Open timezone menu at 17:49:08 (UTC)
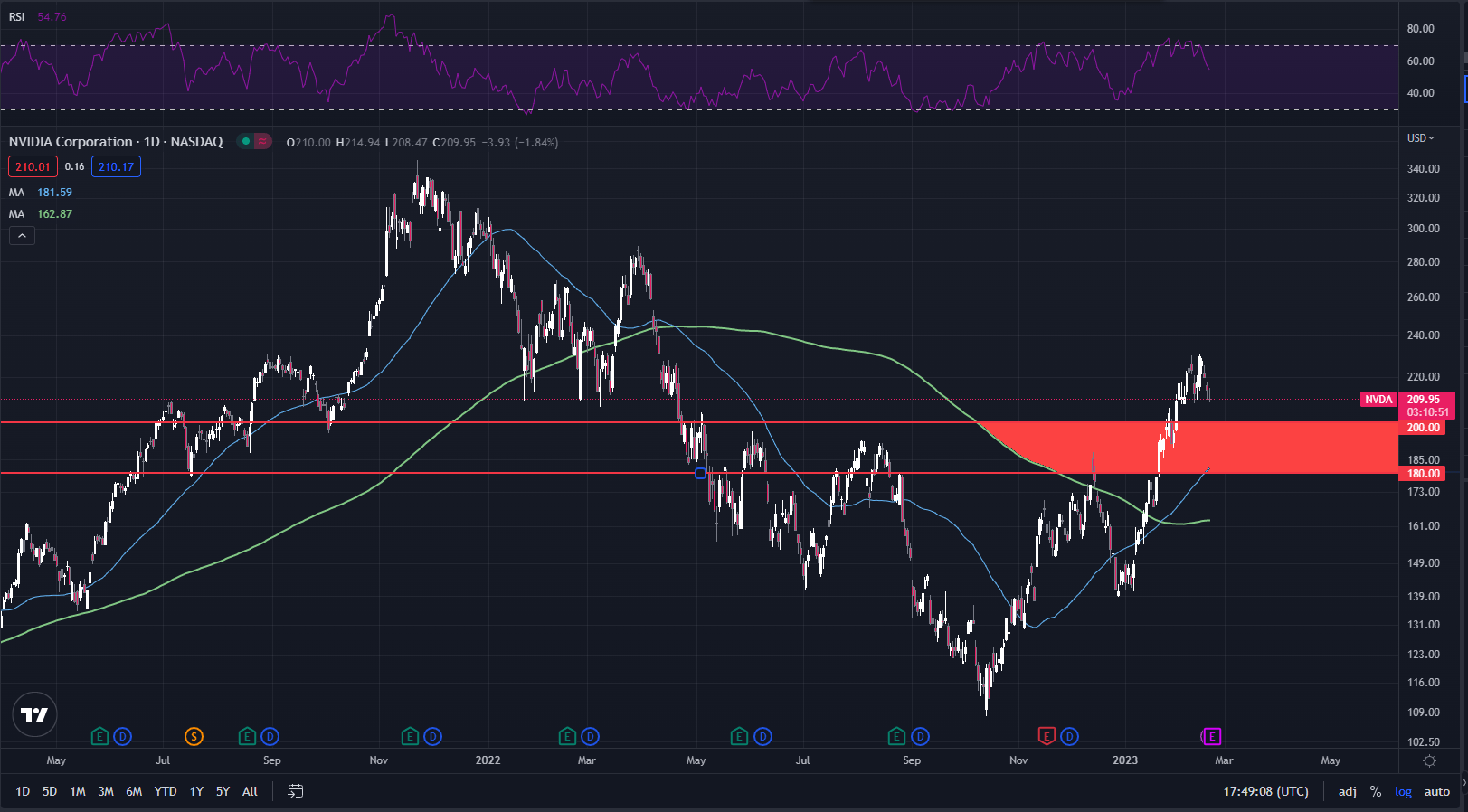Screen dimensions: 1468x812 (x=1265, y=791)
